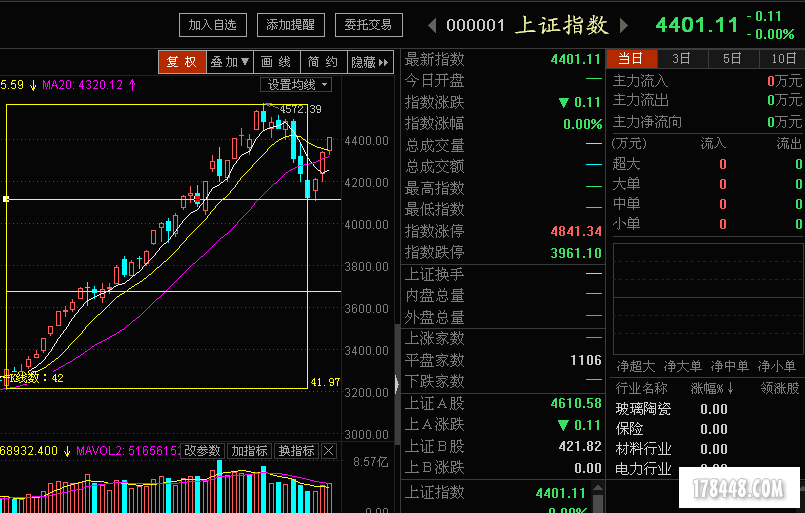Click the 小单 order row label
The image size is (805, 513).
point(626,224)
